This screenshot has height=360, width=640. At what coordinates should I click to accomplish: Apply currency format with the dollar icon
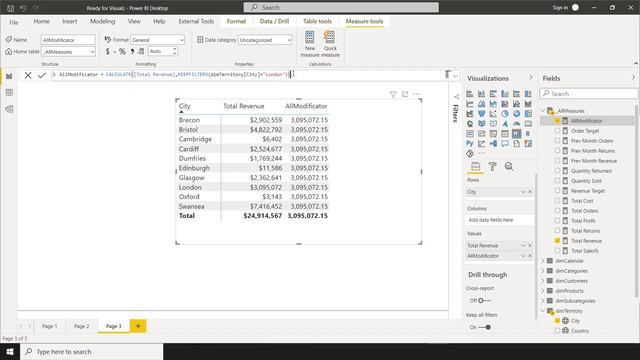(108, 51)
